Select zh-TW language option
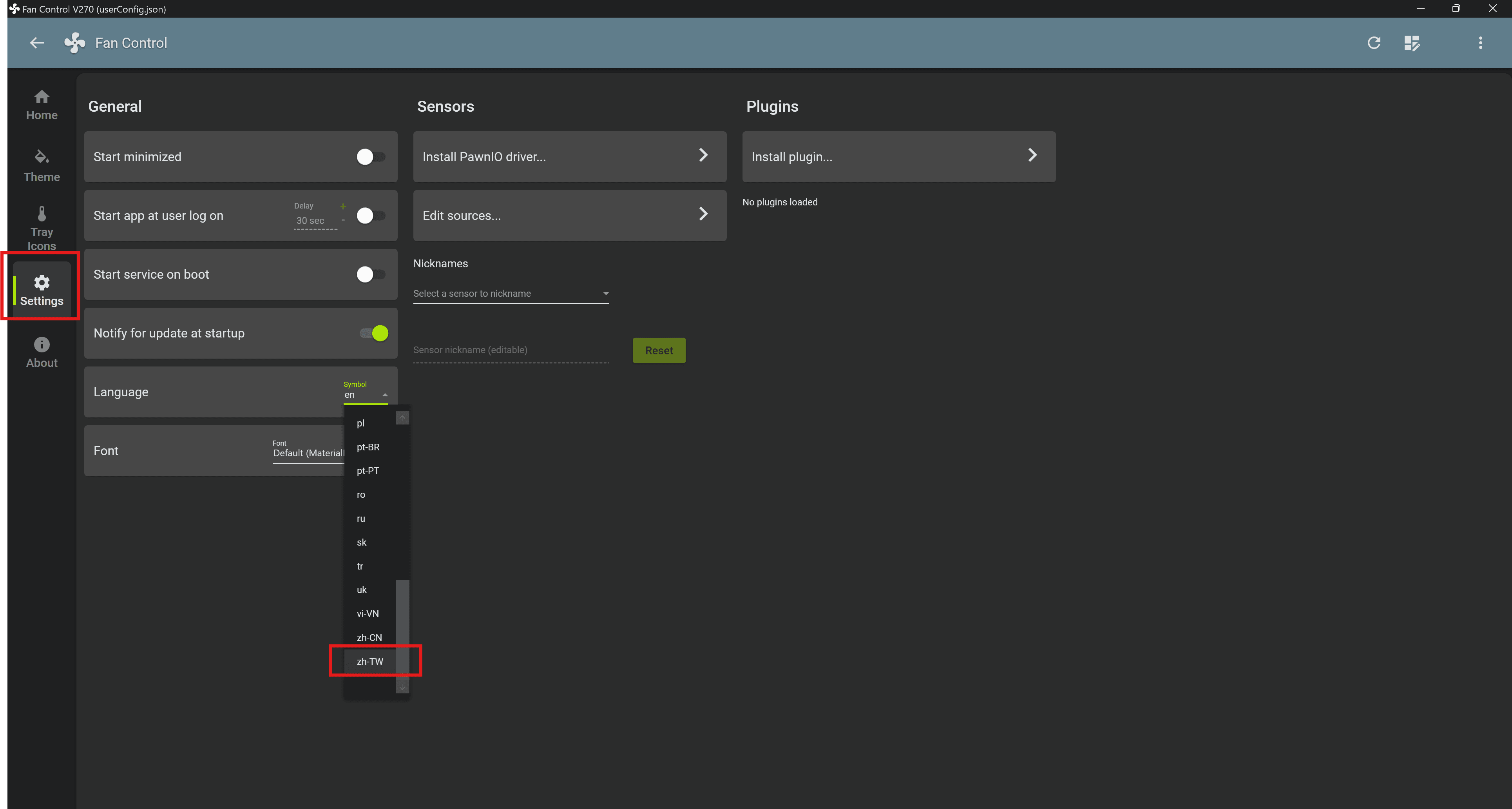1512x809 pixels. [370, 662]
